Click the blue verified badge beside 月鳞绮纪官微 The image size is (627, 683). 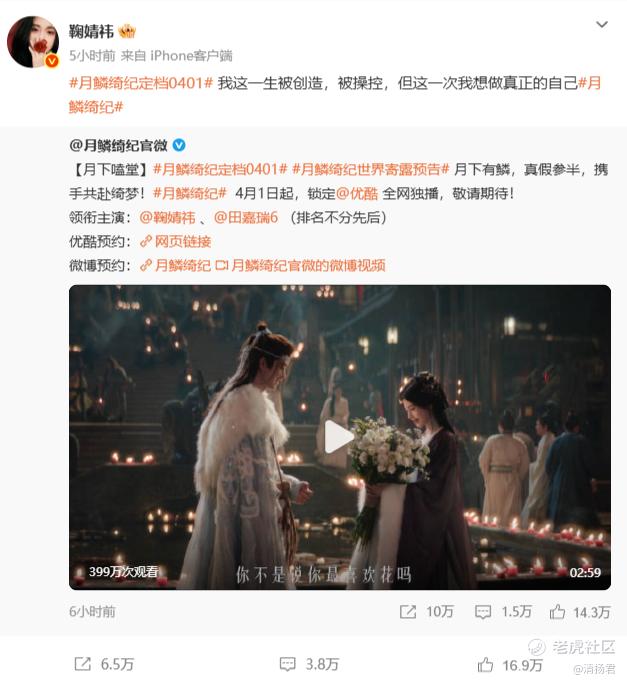(x=179, y=145)
